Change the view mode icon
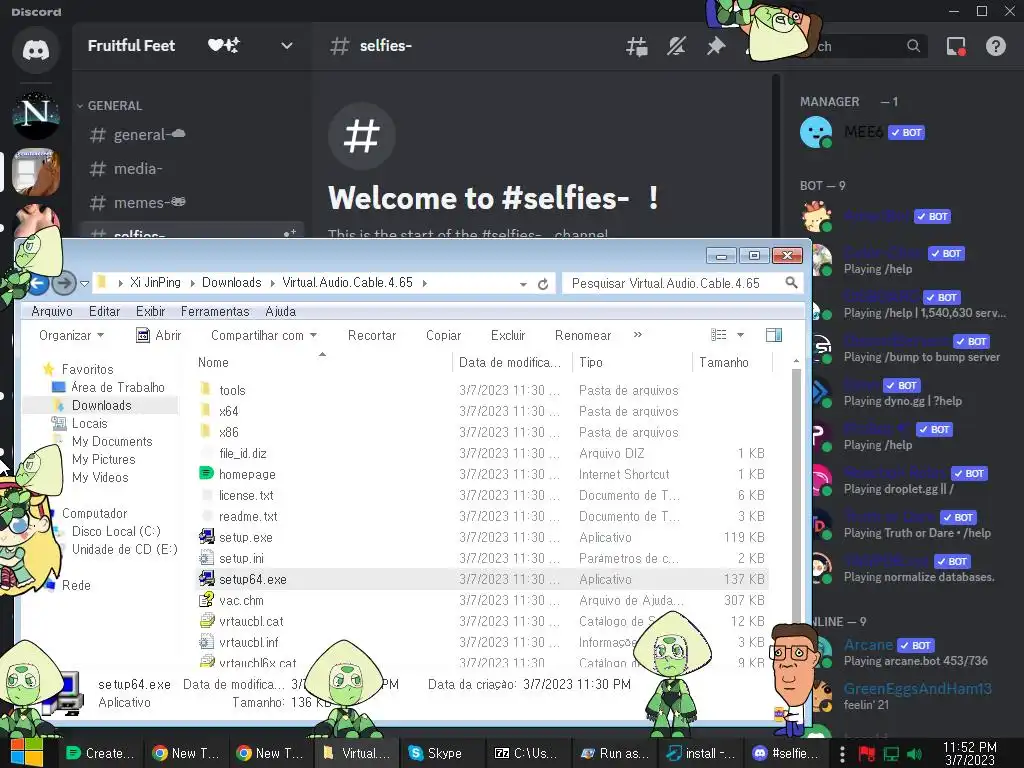The image size is (1024, 768). point(718,335)
